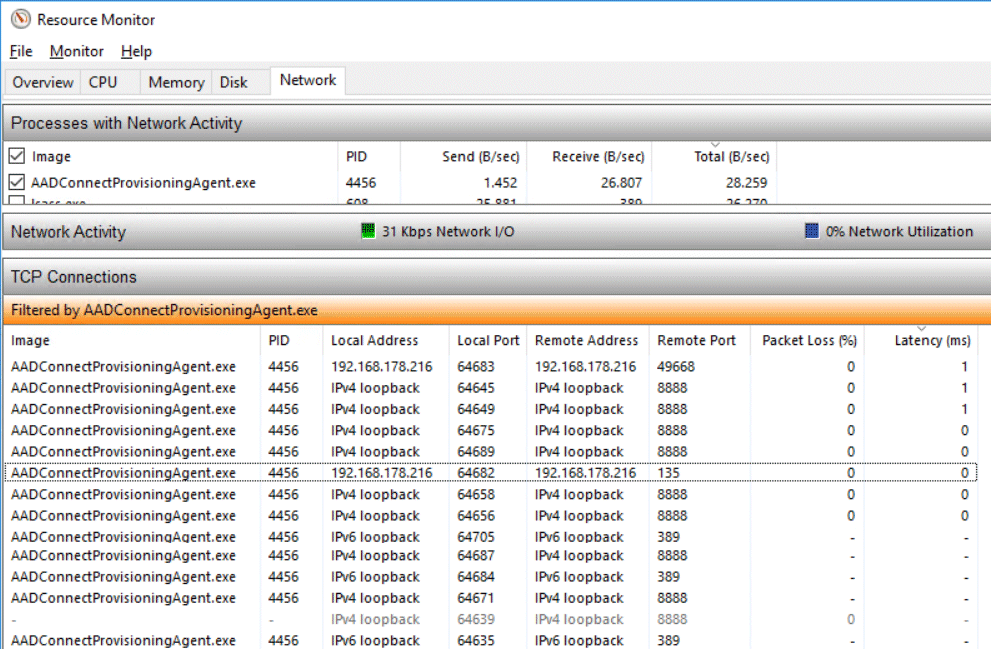Switch to the Memory tab
The width and height of the screenshot is (991, 649).
pyautogui.click(x=176, y=82)
